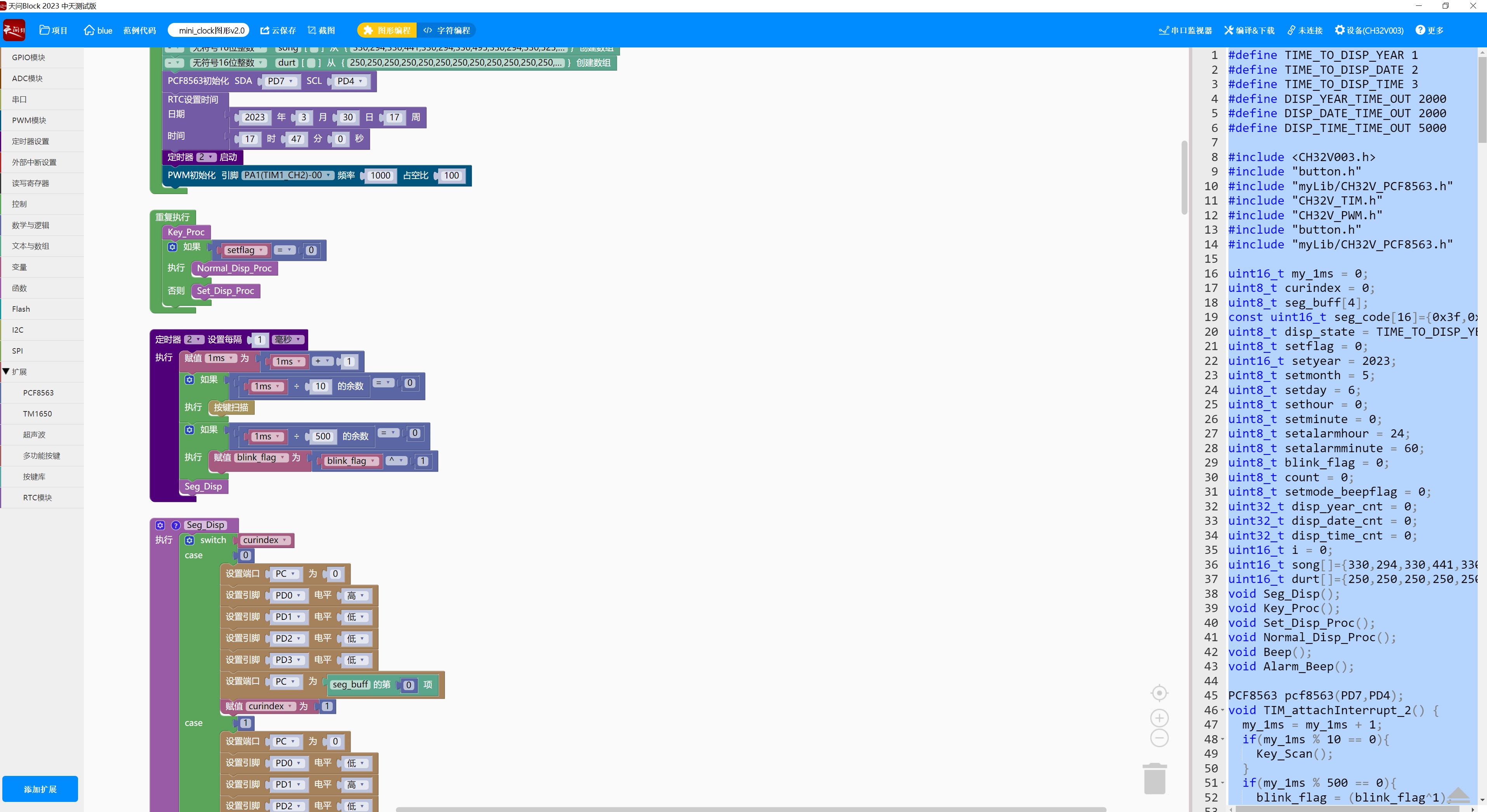Screen dimensions: 1487x812
Task: Collapse the 扩展 category tree
Action: coord(6,372)
